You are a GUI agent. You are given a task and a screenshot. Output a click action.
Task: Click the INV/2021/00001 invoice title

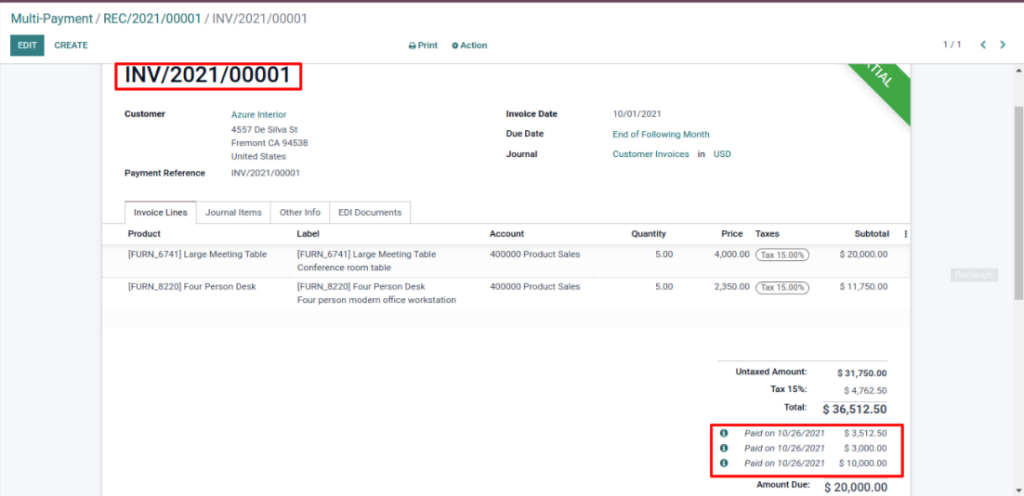point(208,76)
